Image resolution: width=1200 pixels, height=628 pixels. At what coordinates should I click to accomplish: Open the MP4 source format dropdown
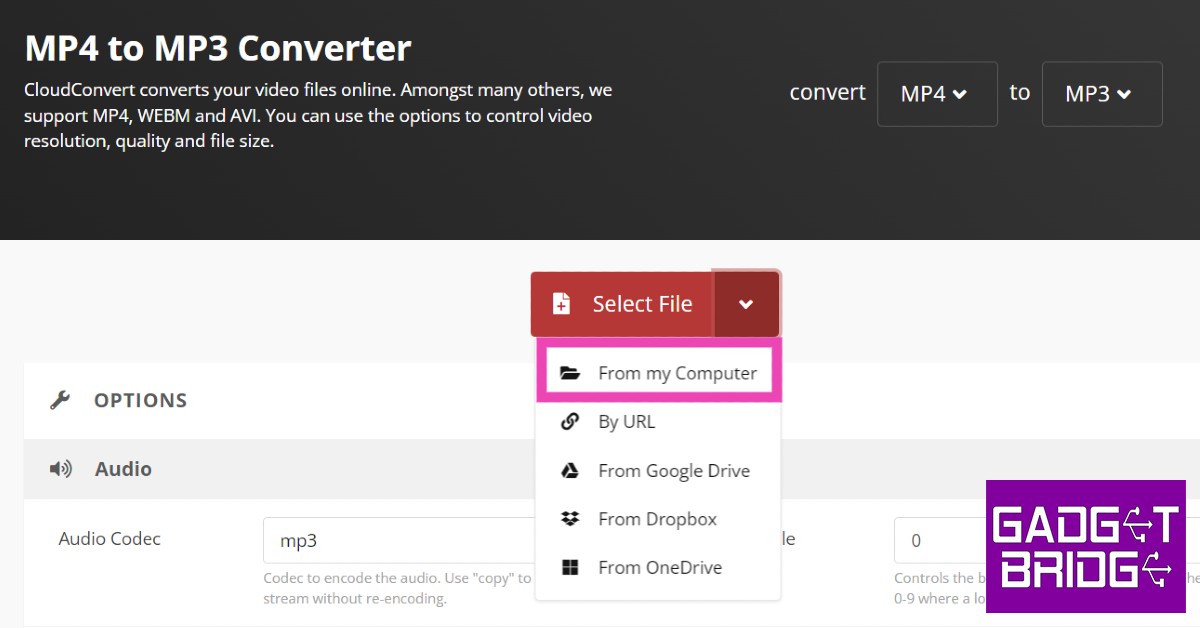point(936,94)
